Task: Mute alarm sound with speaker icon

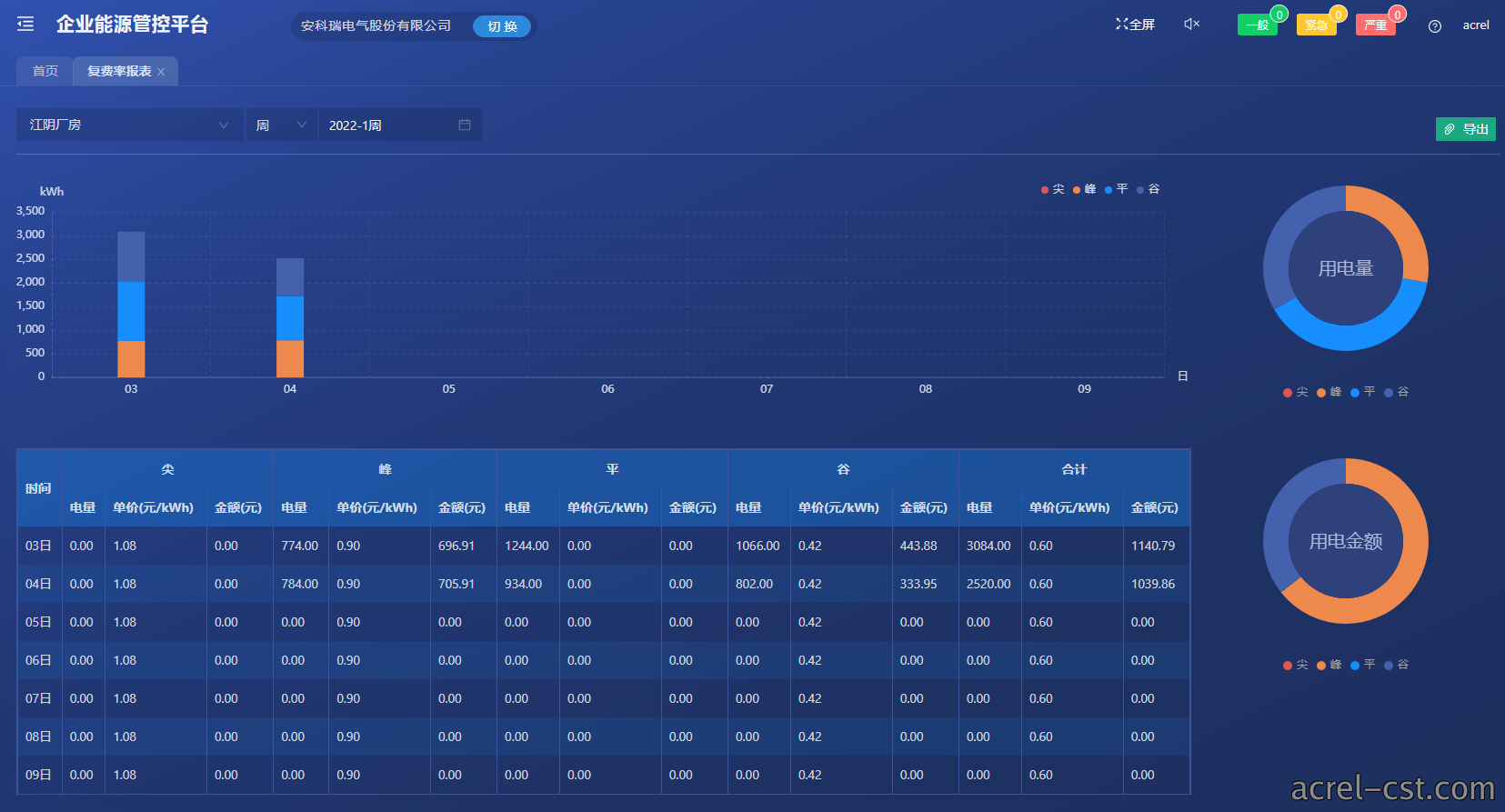Action: point(1192,25)
